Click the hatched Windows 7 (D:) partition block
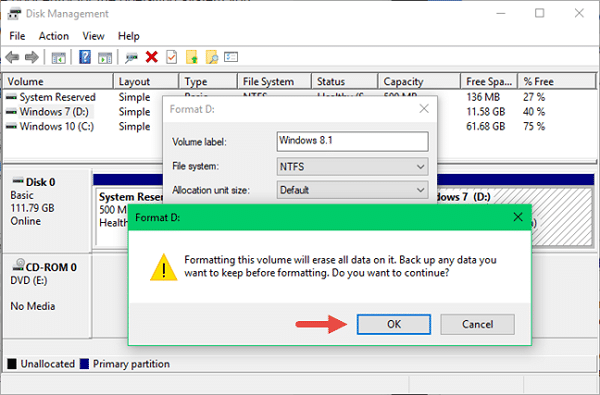Viewport: 600px width, 395px height. click(562, 216)
